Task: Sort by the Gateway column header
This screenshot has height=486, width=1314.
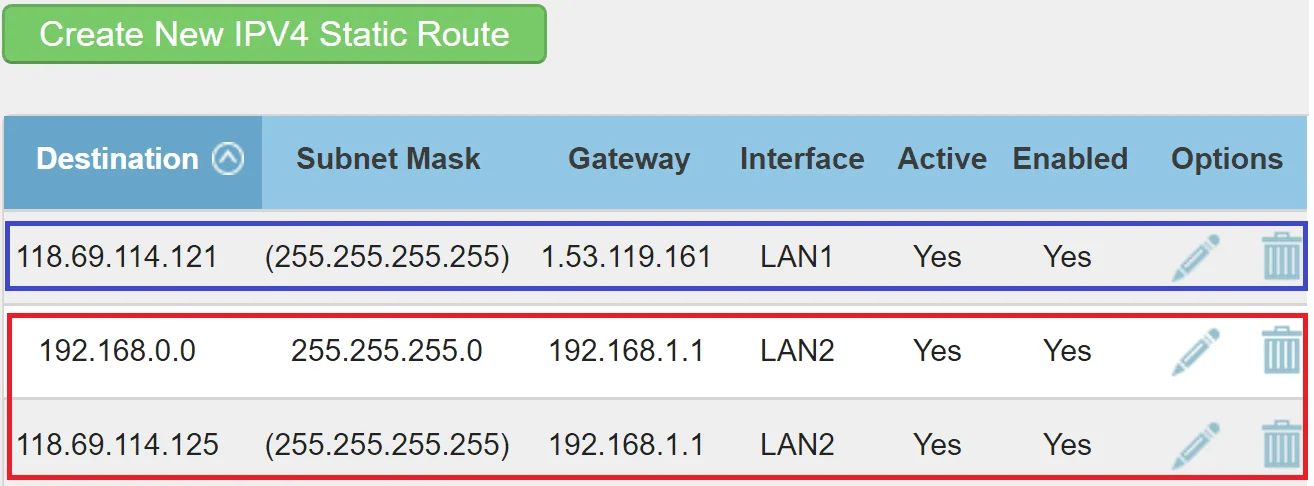Action: (629, 159)
